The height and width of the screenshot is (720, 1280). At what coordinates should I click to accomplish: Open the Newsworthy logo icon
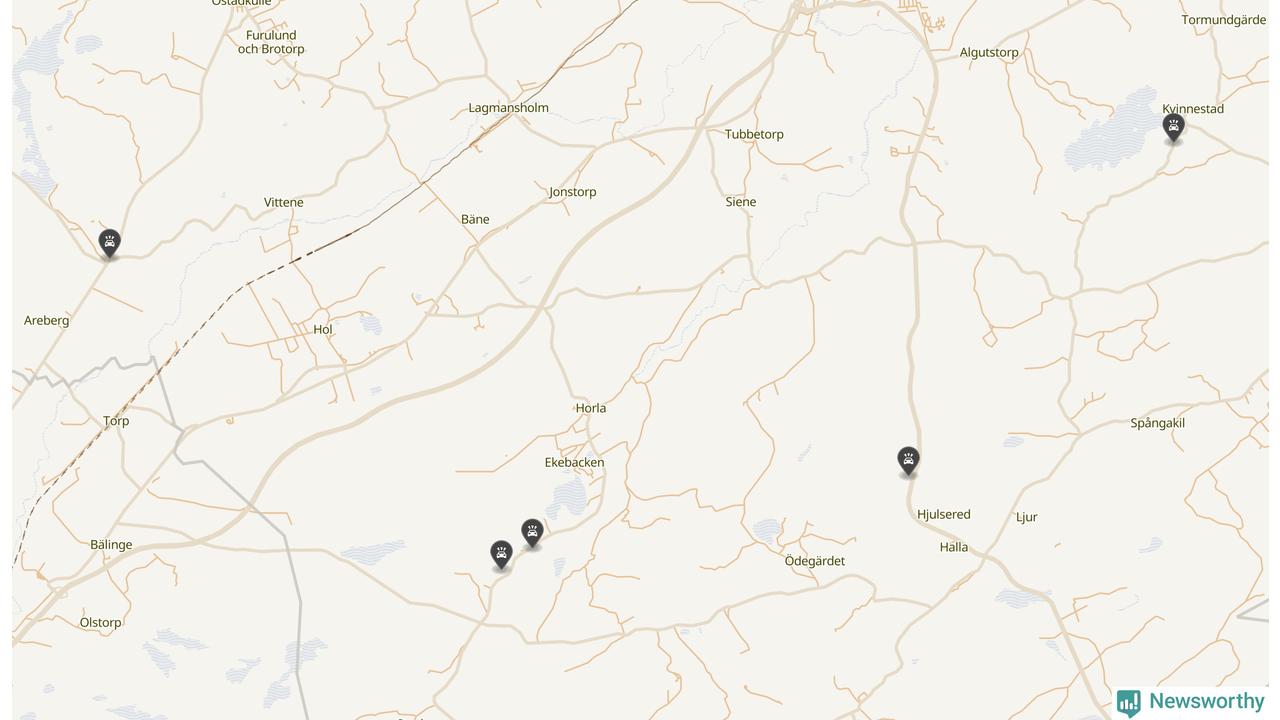1129,703
